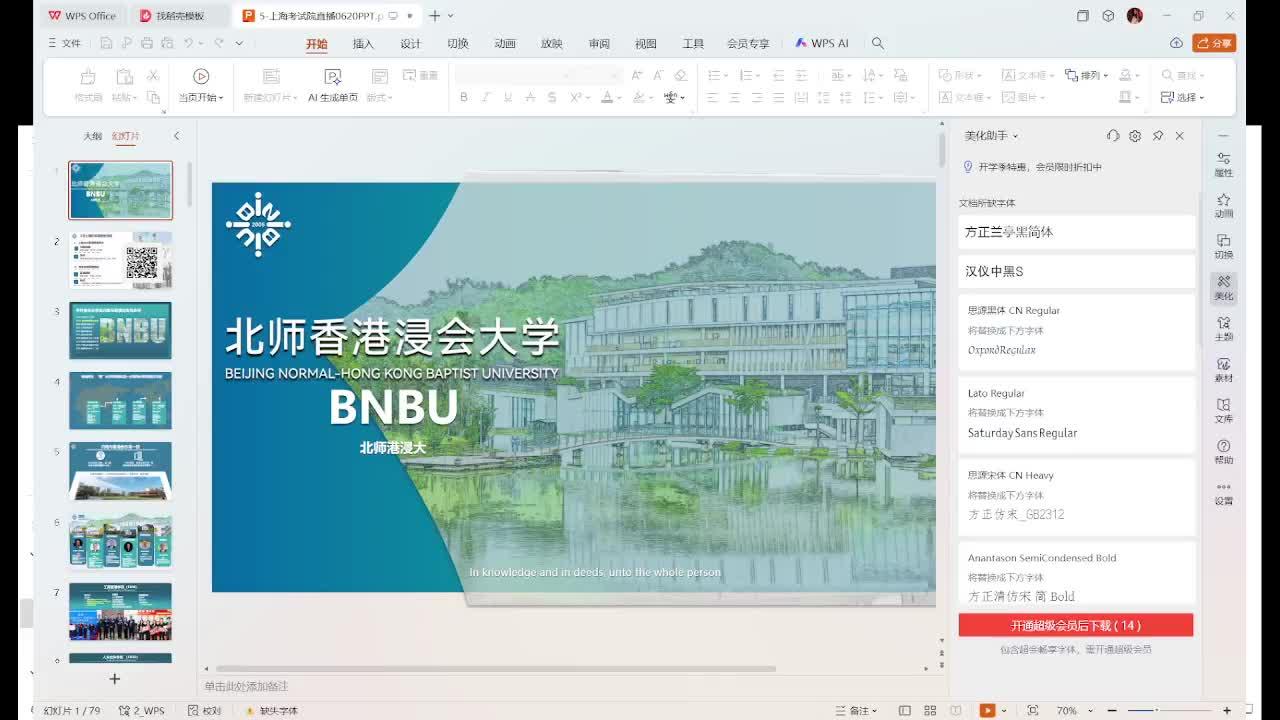Open the WPS AI tab
This screenshot has width=1280, height=720.
pyautogui.click(x=822, y=43)
